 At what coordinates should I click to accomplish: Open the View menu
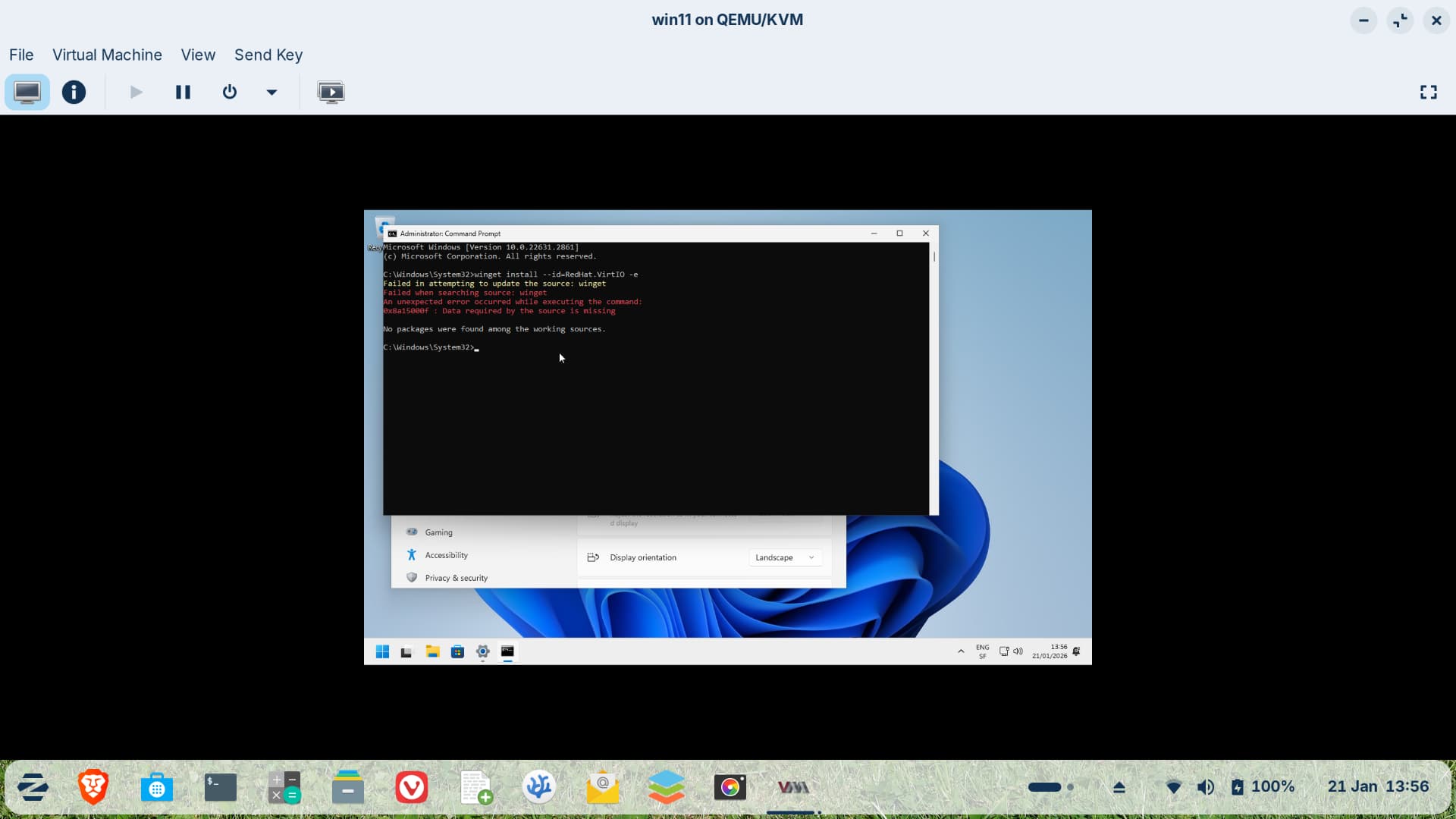click(x=198, y=55)
